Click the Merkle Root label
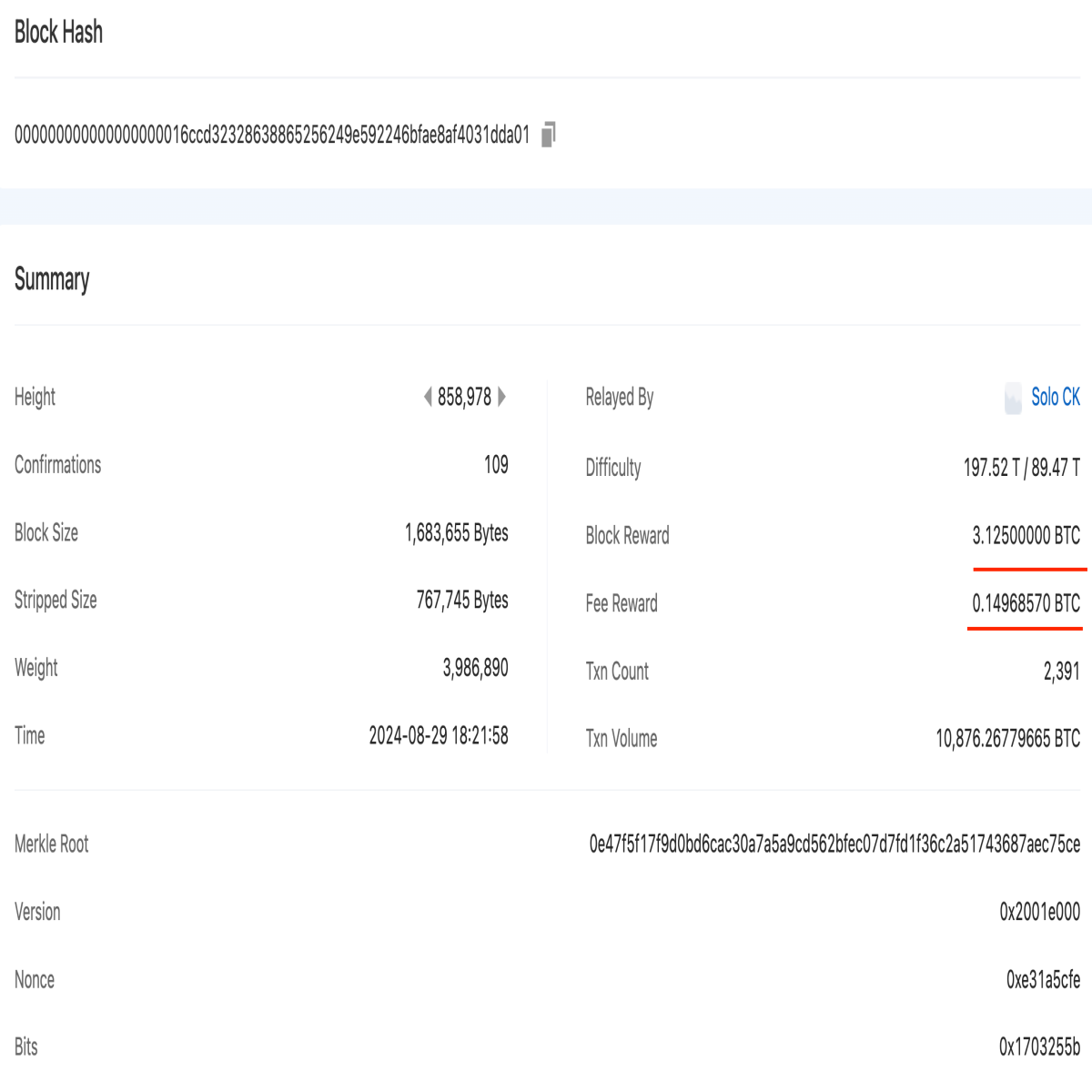The image size is (1092, 1092). [52, 844]
